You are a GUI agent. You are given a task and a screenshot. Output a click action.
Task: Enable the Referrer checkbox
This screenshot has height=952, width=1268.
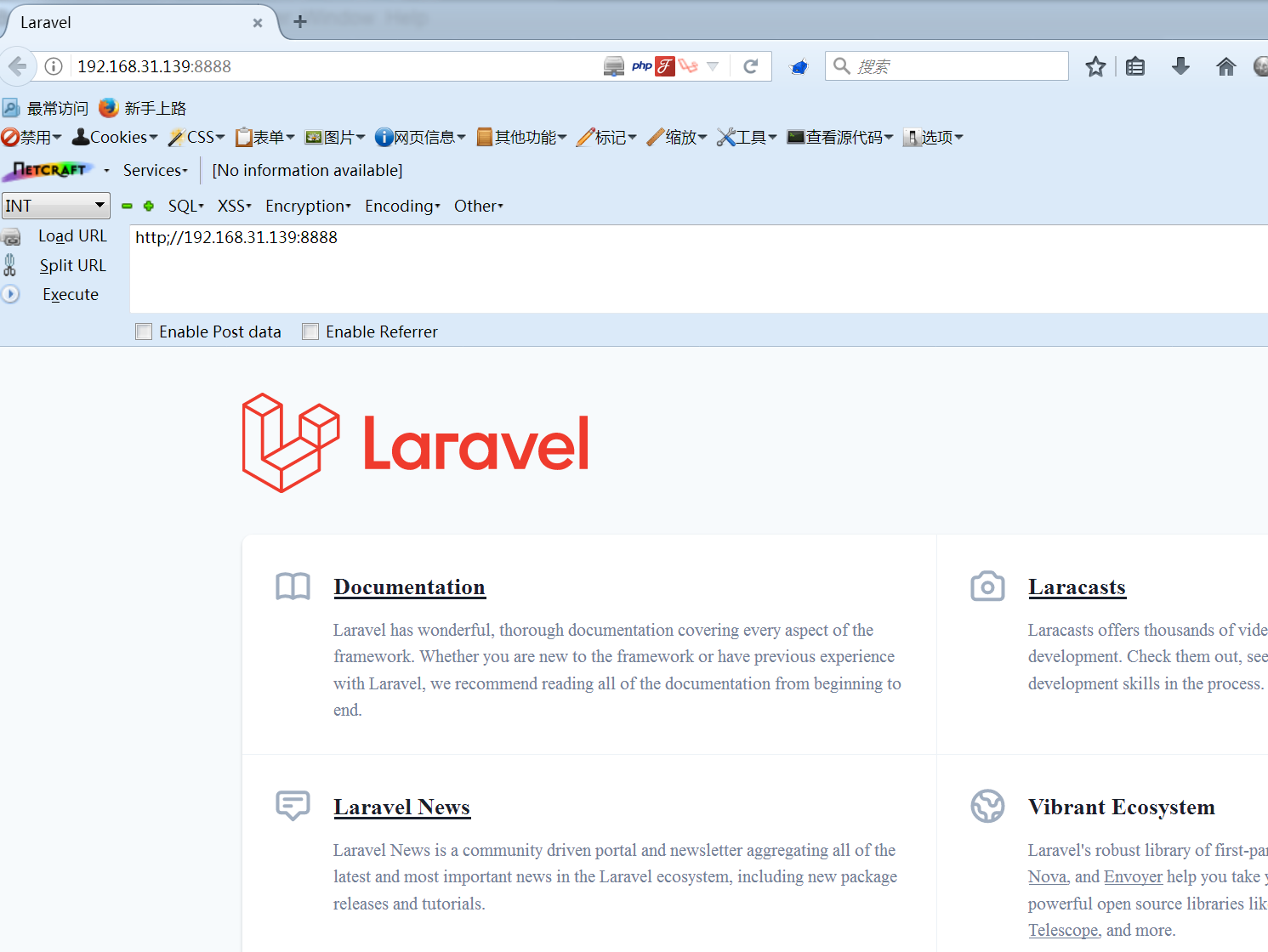(x=310, y=331)
